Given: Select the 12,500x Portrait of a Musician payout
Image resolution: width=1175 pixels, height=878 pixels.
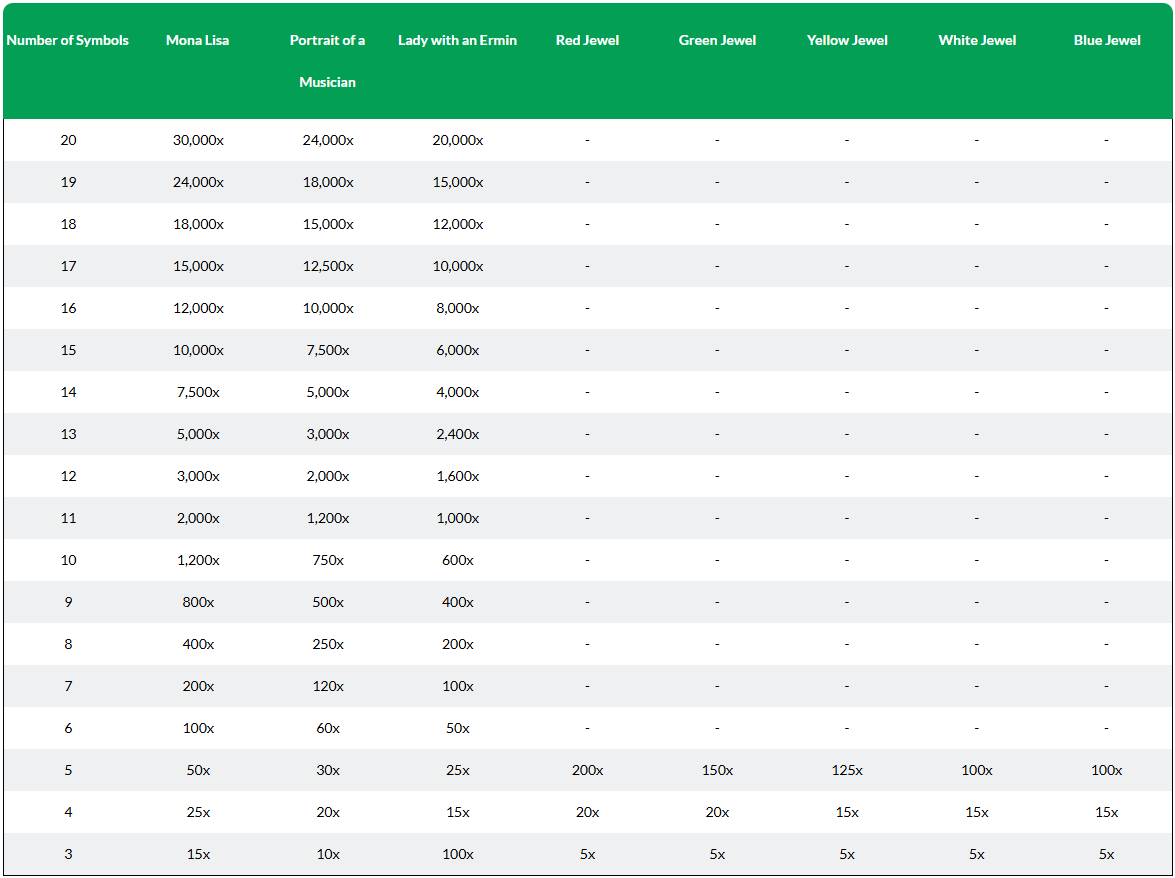Looking at the screenshot, I should 327,266.
